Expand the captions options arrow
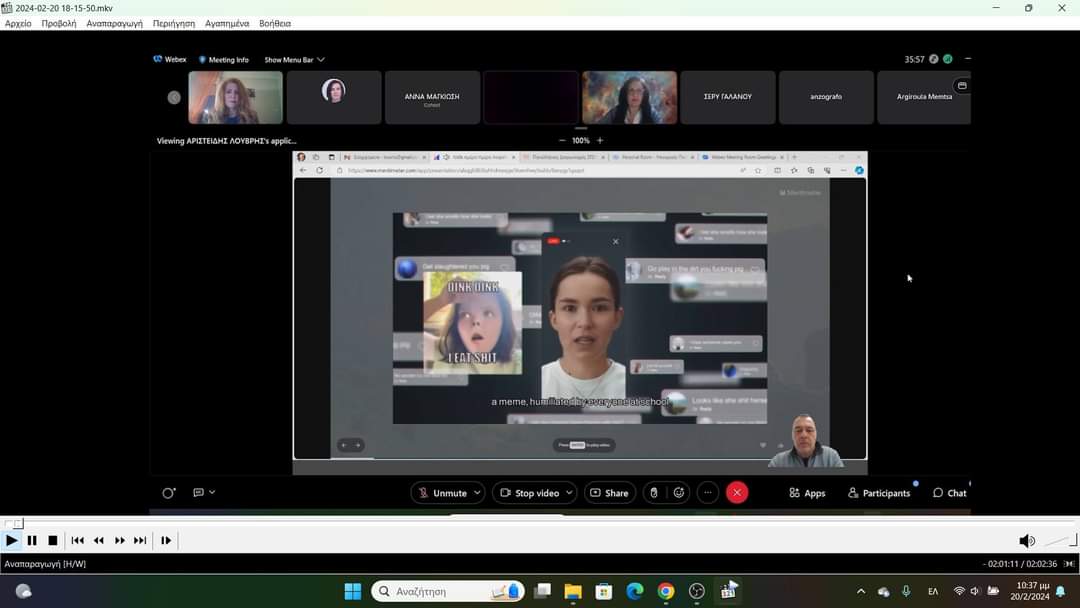Screen dimensions: 1080x608 point(212,492)
